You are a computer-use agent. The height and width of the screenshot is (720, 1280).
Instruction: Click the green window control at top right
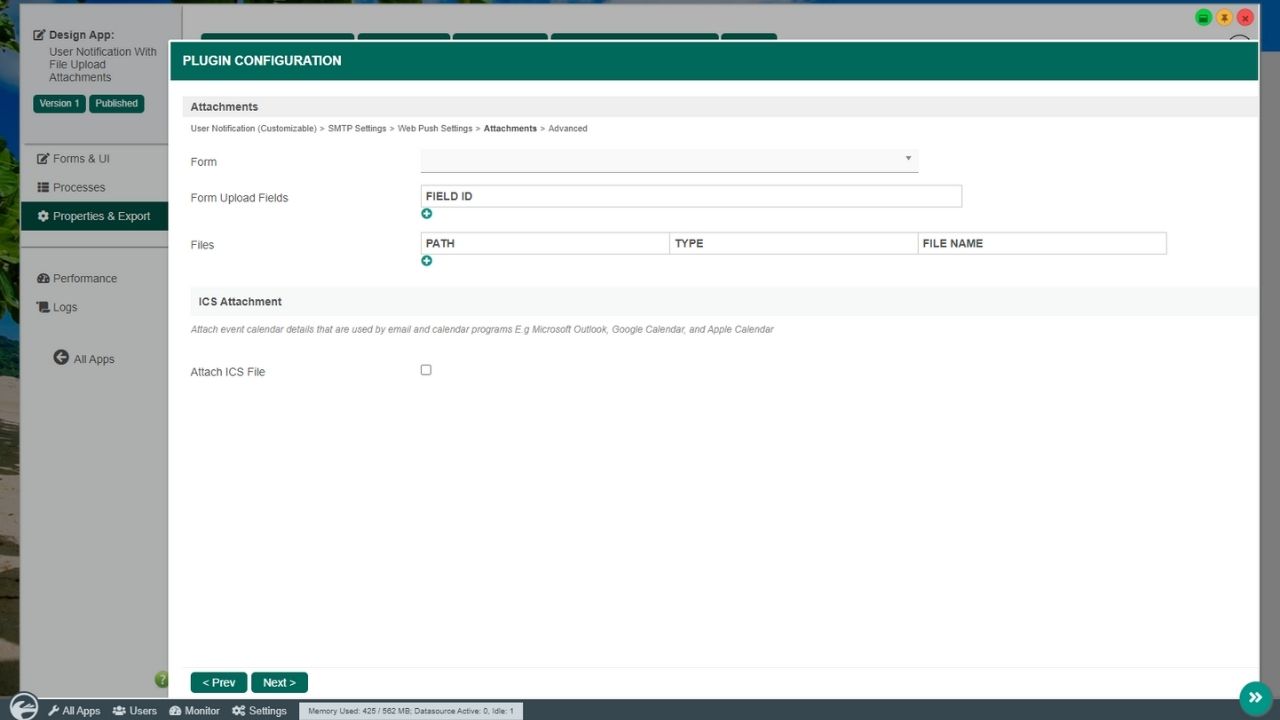coord(1204,18)
